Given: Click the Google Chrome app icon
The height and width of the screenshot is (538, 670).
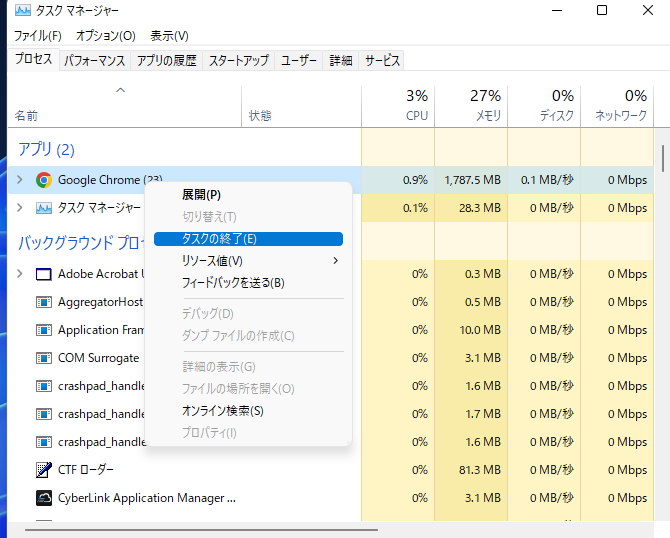Looking at the screenshot, I should coord(44,180).
